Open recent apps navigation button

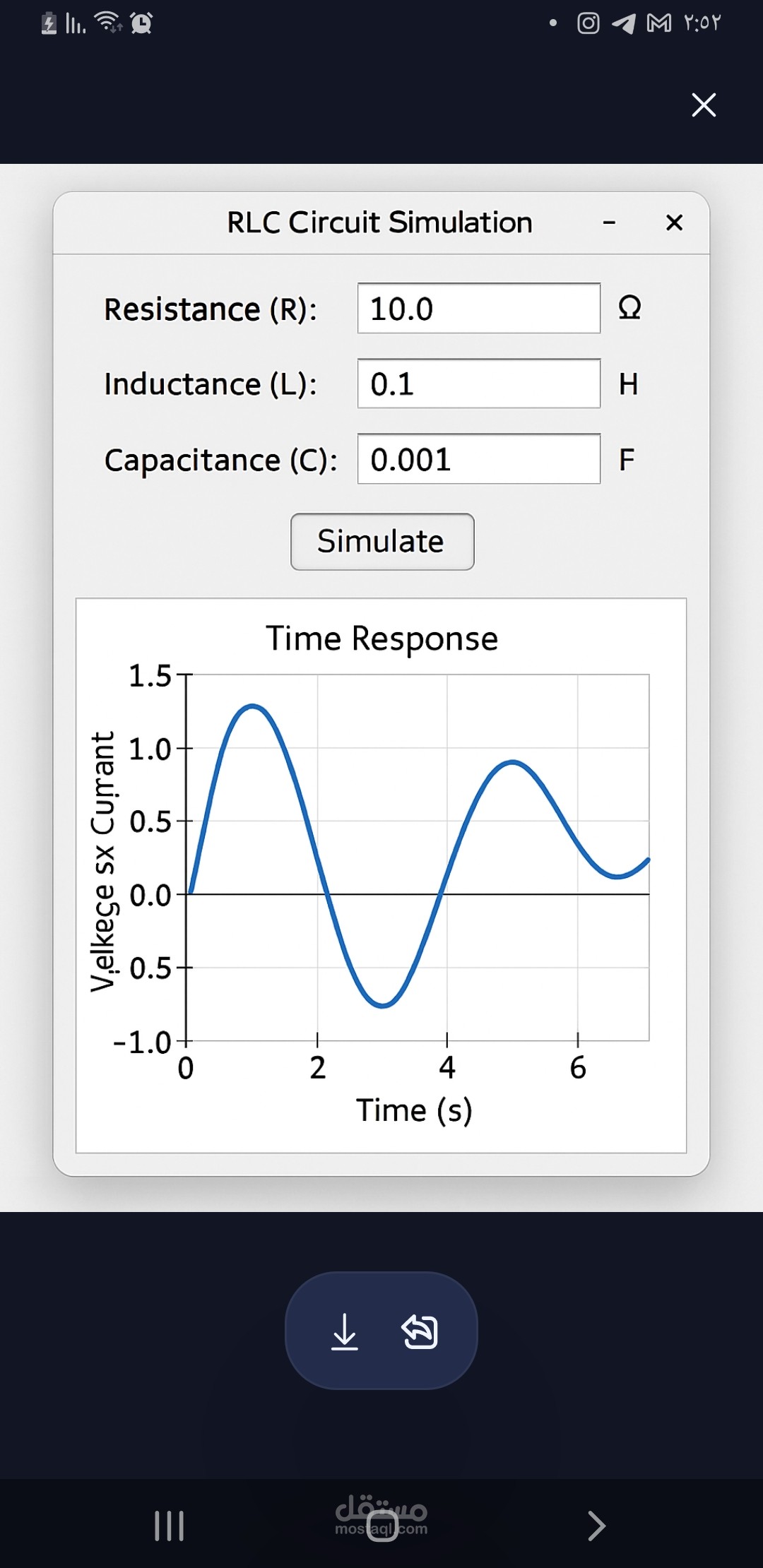(x=170, y=1526)
